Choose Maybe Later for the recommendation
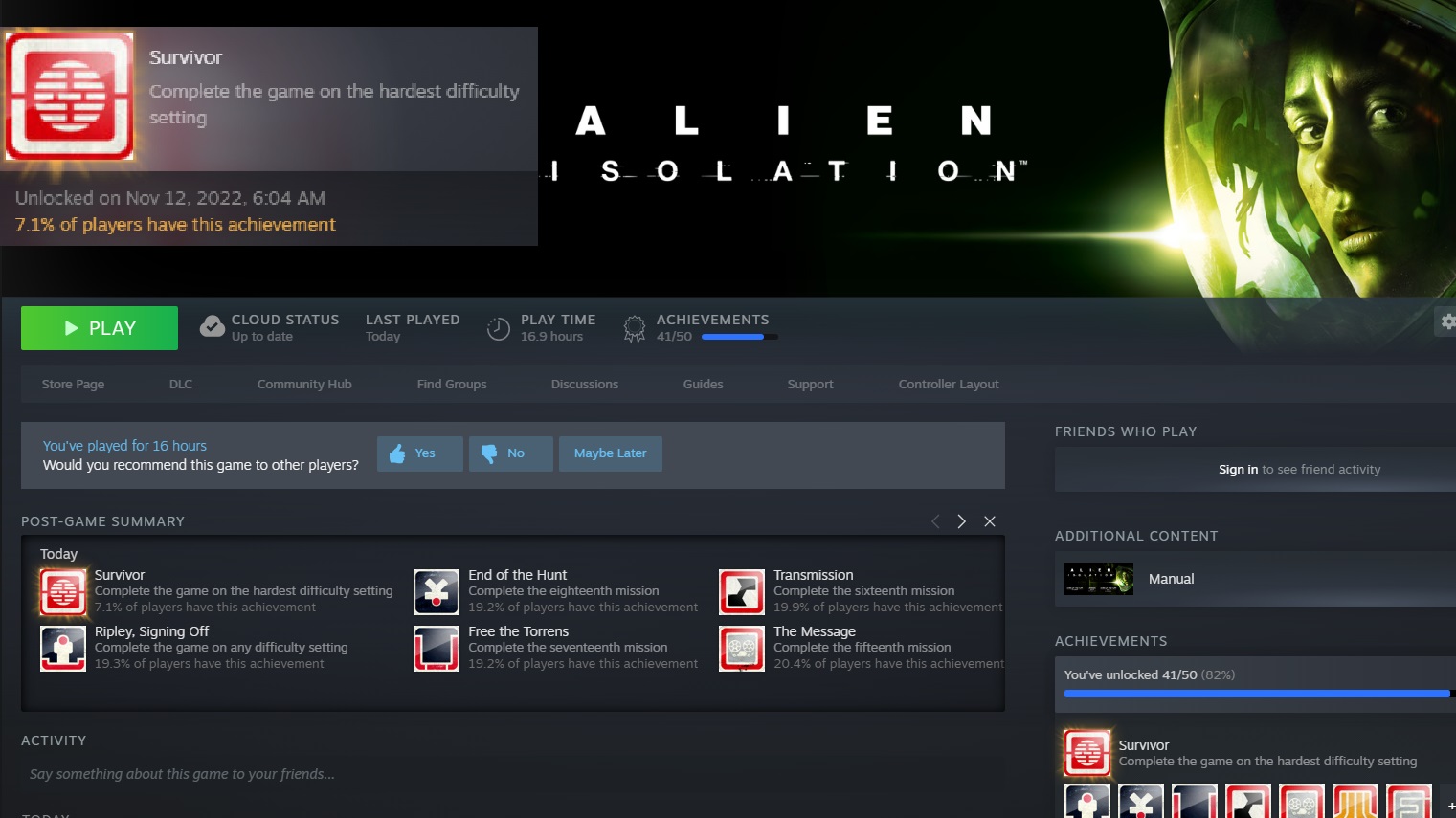The image size is (1456, 818). 611,453
